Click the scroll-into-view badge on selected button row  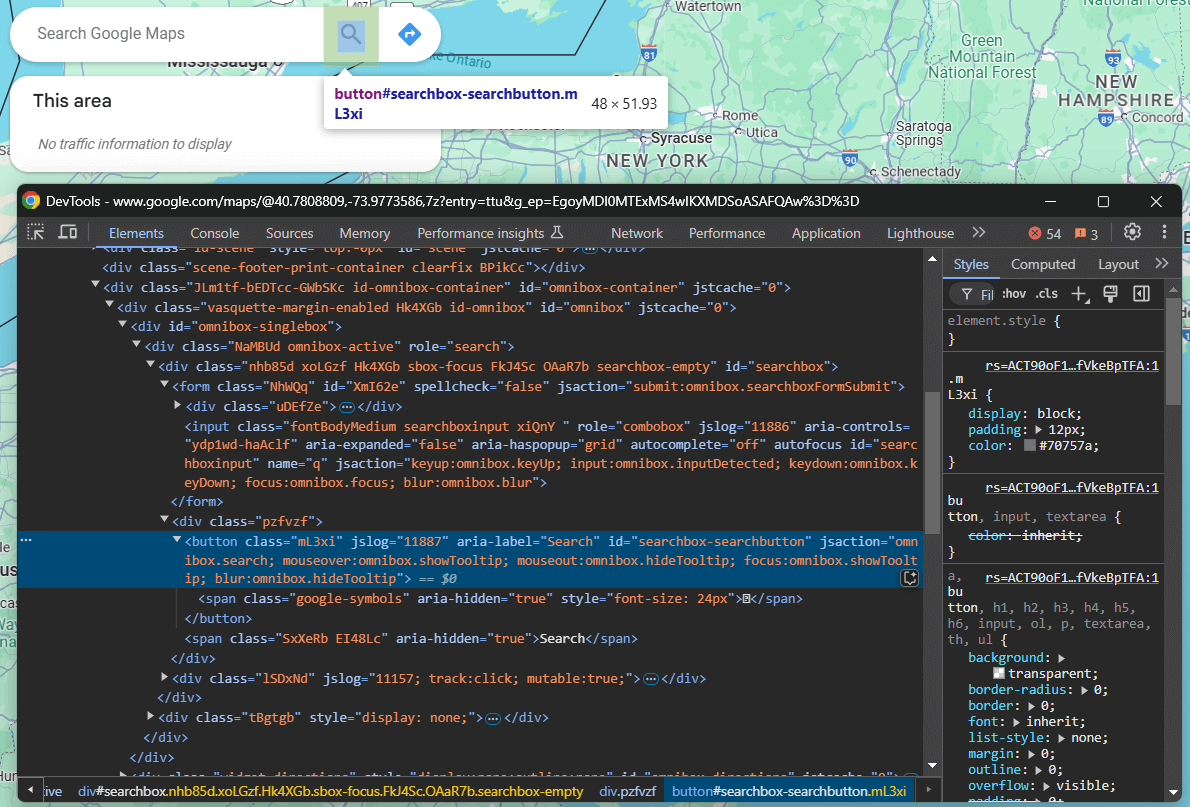tap(909, 578)
